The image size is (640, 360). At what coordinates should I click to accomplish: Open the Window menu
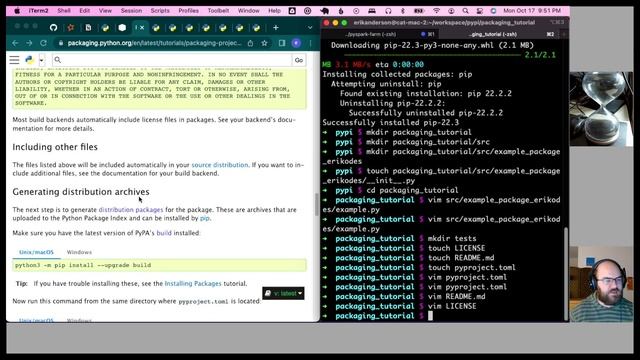pos(249,11)
